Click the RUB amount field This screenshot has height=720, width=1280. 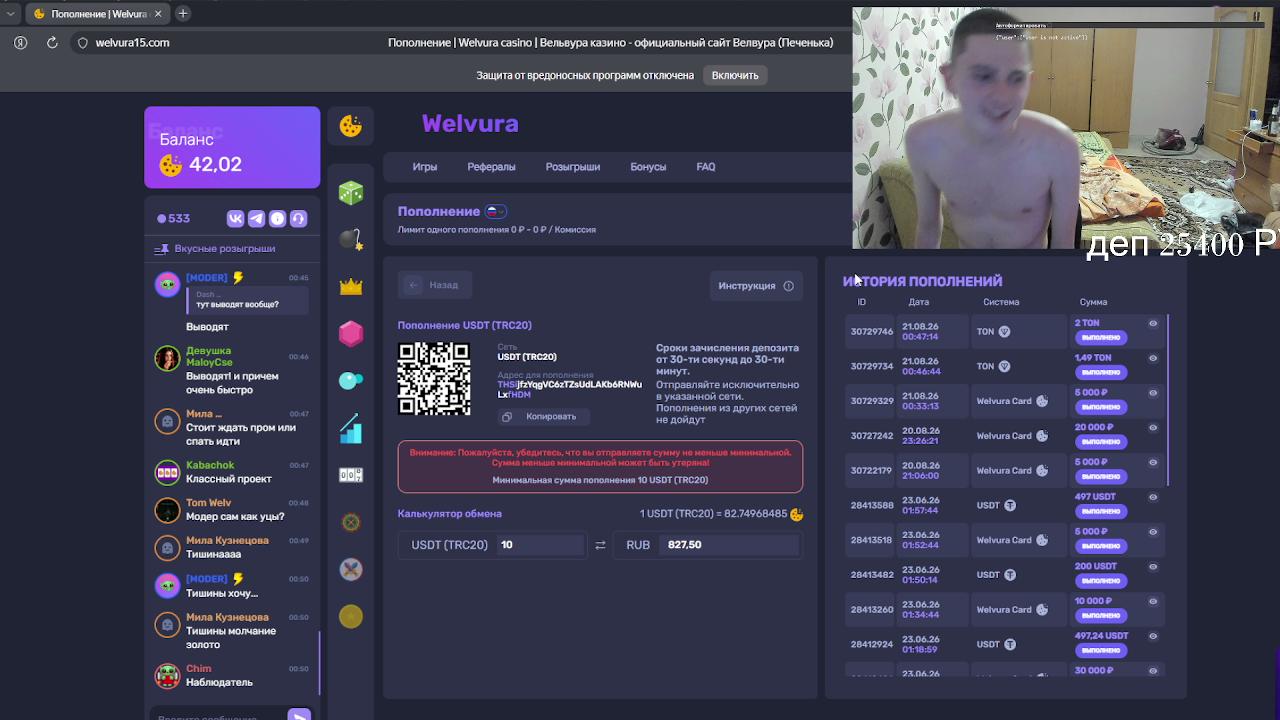(730, 545)
